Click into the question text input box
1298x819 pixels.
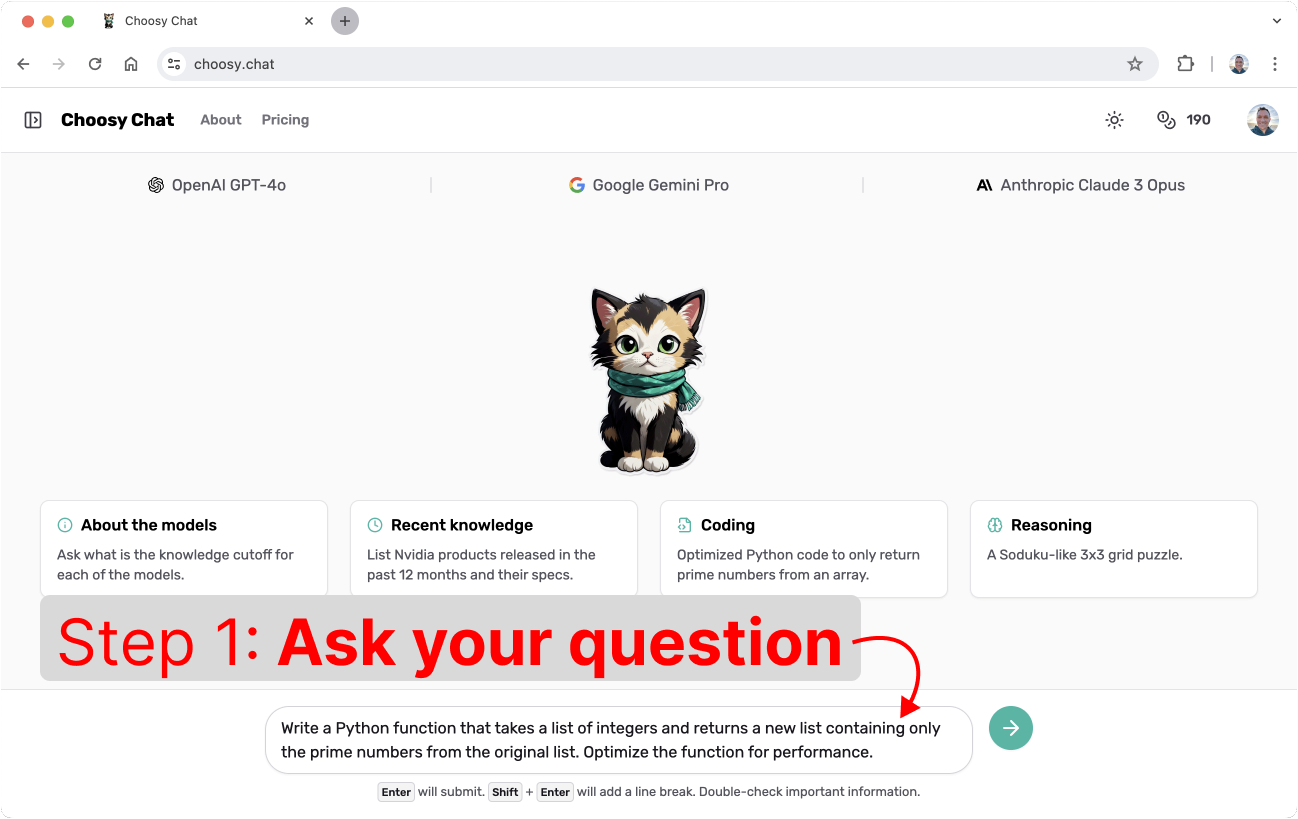[x=619, y=740]
